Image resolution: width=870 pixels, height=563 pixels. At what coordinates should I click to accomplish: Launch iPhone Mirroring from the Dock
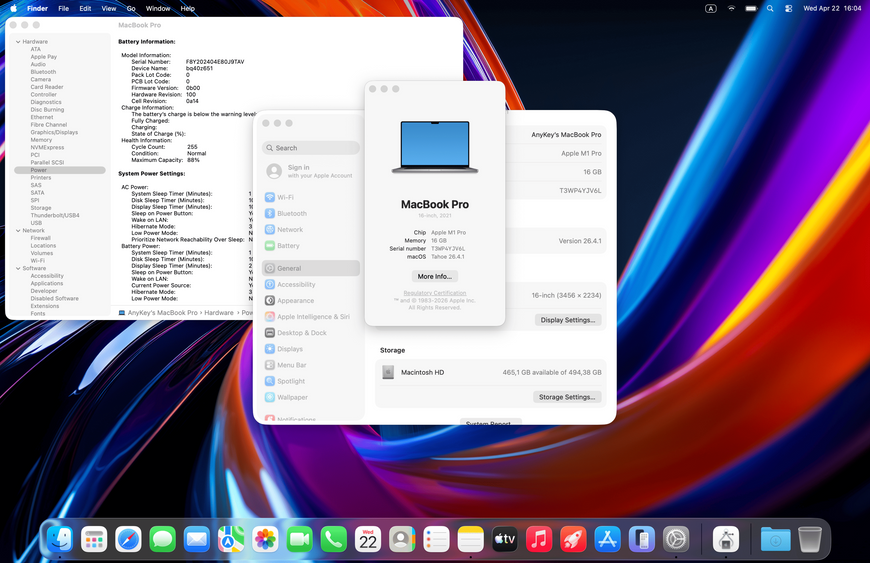(x=642, y=539)
